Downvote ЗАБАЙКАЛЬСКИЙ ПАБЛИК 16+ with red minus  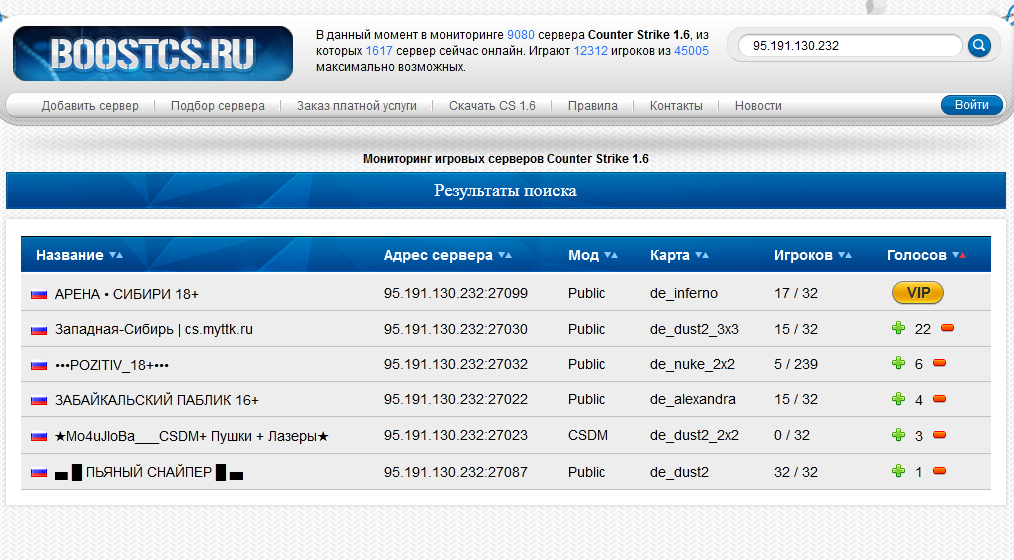tap(940, 398)
